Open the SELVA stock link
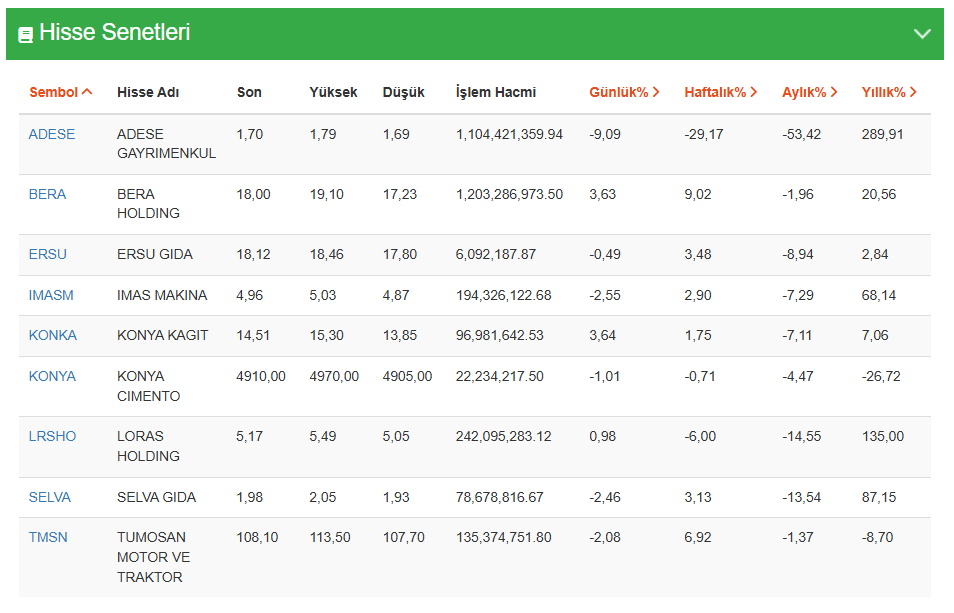The height and width of the screenshot is (613, 954). [x=50, y=497]
